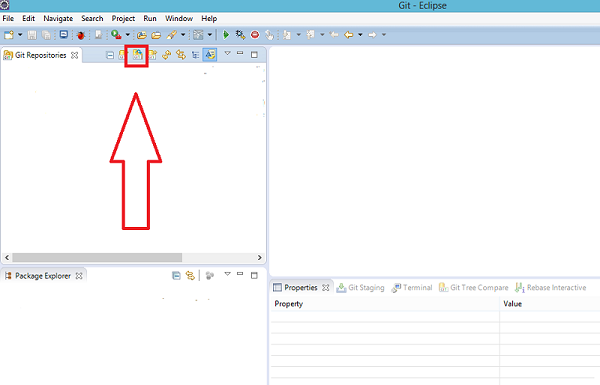Close the Package Explorer tab
Screen dimensions: 600x385
79,276
